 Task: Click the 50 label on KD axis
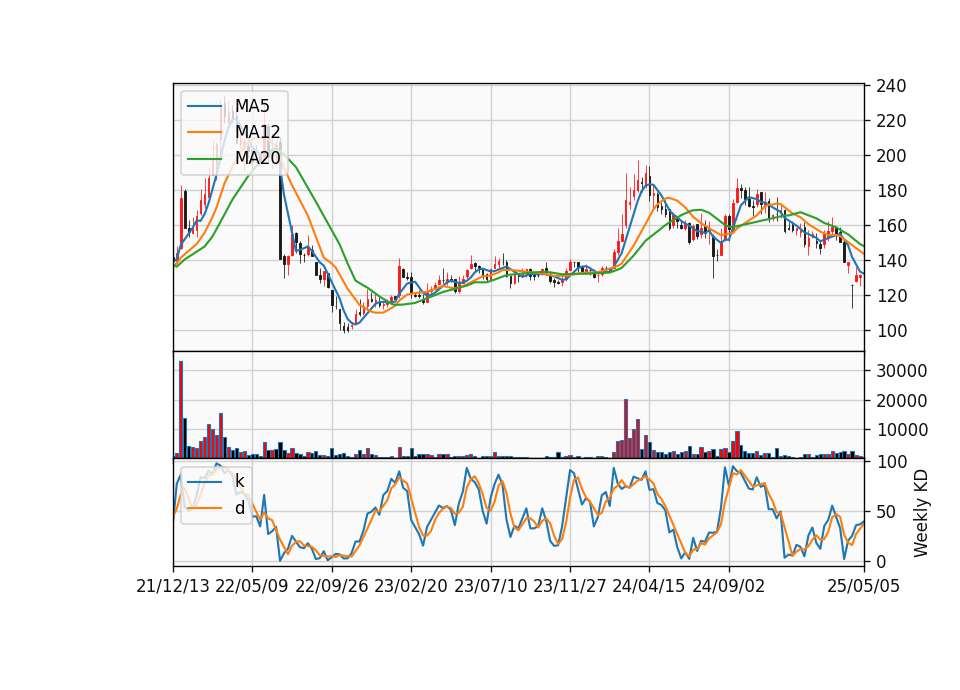click(886, 511)
